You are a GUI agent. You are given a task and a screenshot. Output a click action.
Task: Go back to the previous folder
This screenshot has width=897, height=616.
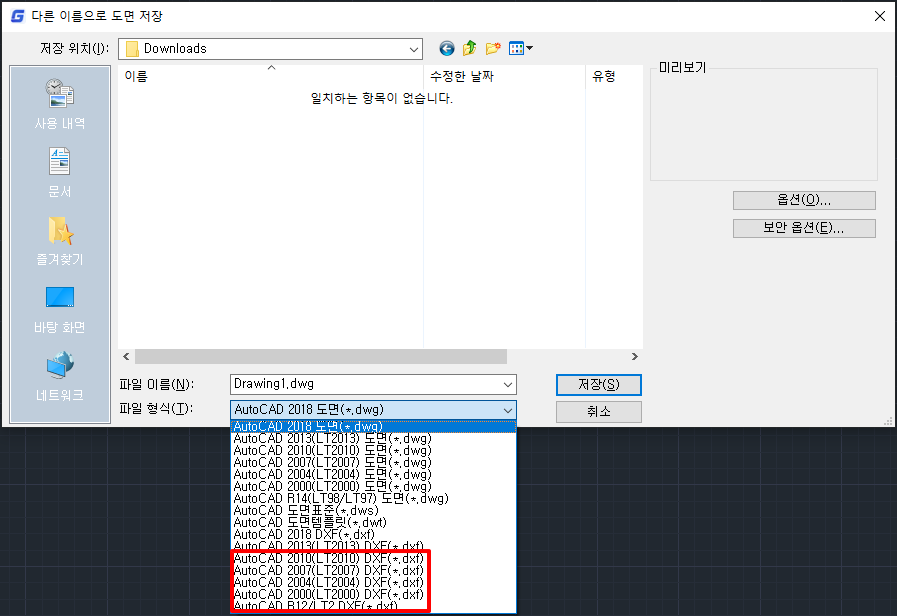(447, 49)
